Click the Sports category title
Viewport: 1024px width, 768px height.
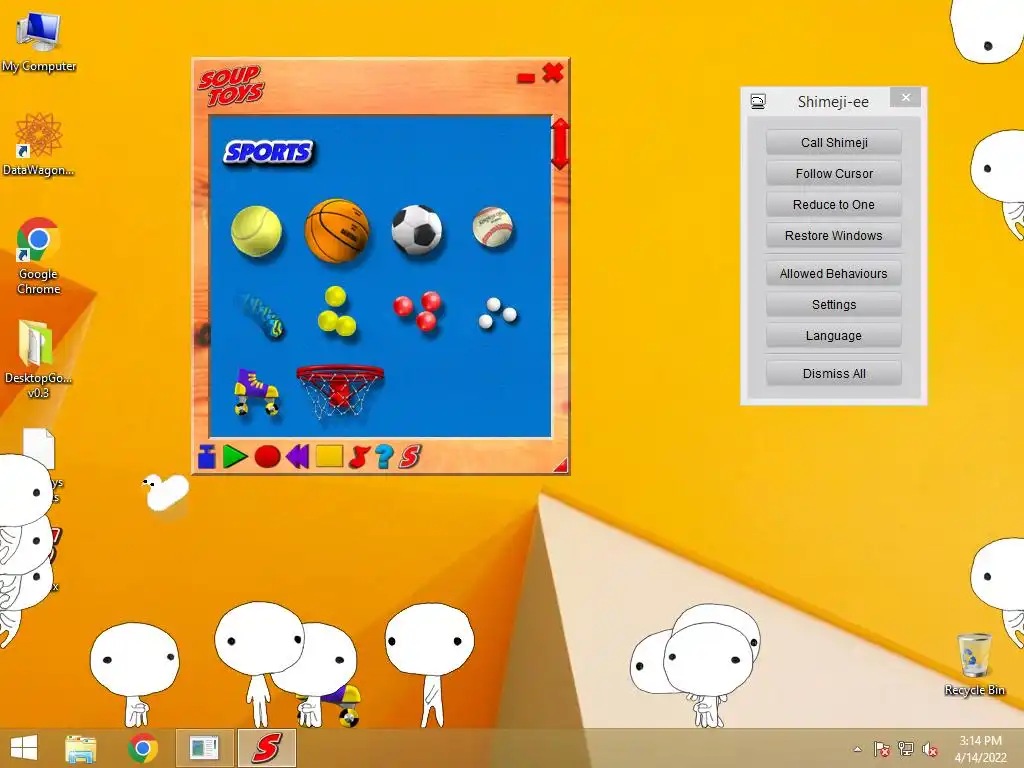point(268,152)
